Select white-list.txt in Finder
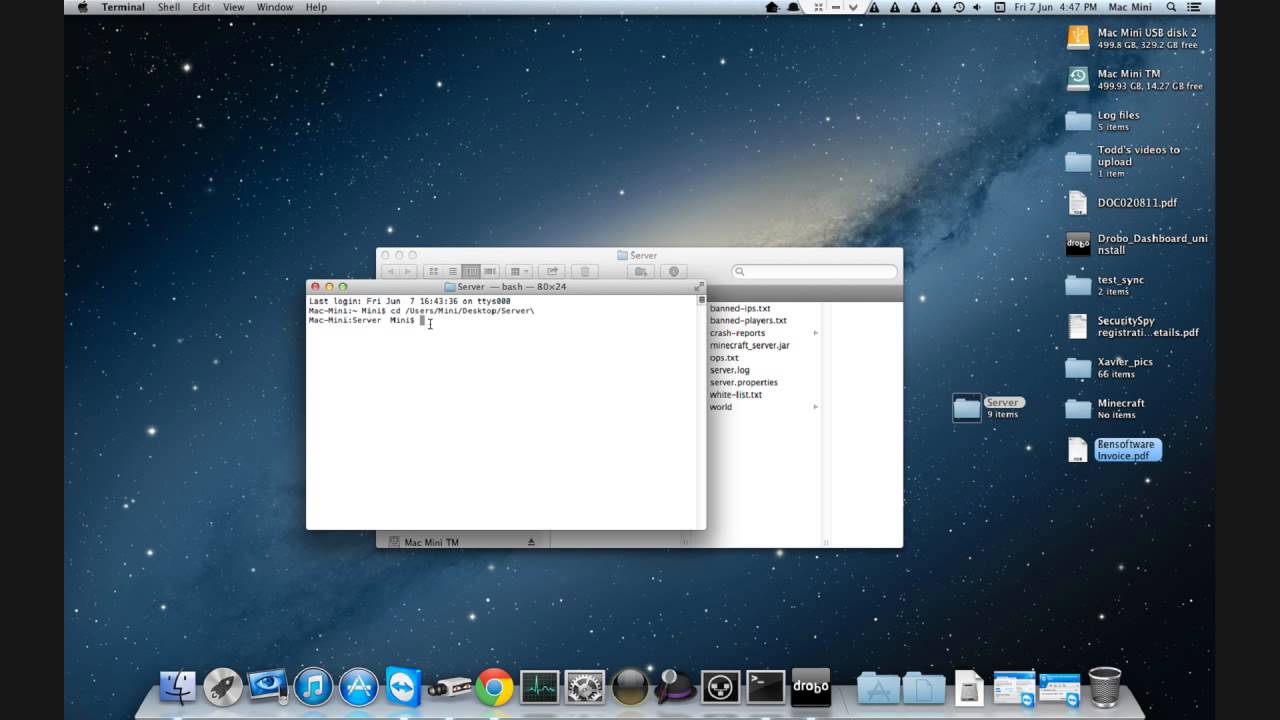Image resolution: width=1280 pixels, height=720 pixels. [735, 395]
